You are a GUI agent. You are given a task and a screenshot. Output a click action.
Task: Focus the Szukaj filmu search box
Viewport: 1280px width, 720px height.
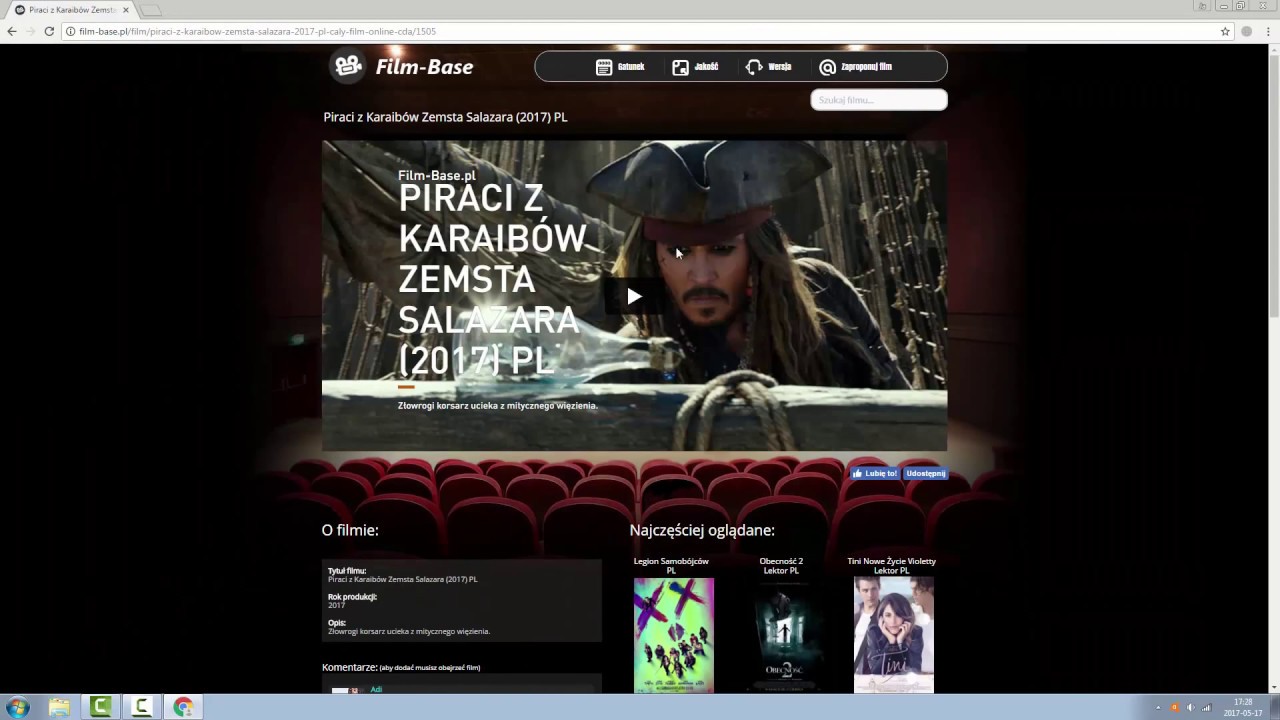pos(879,100)
